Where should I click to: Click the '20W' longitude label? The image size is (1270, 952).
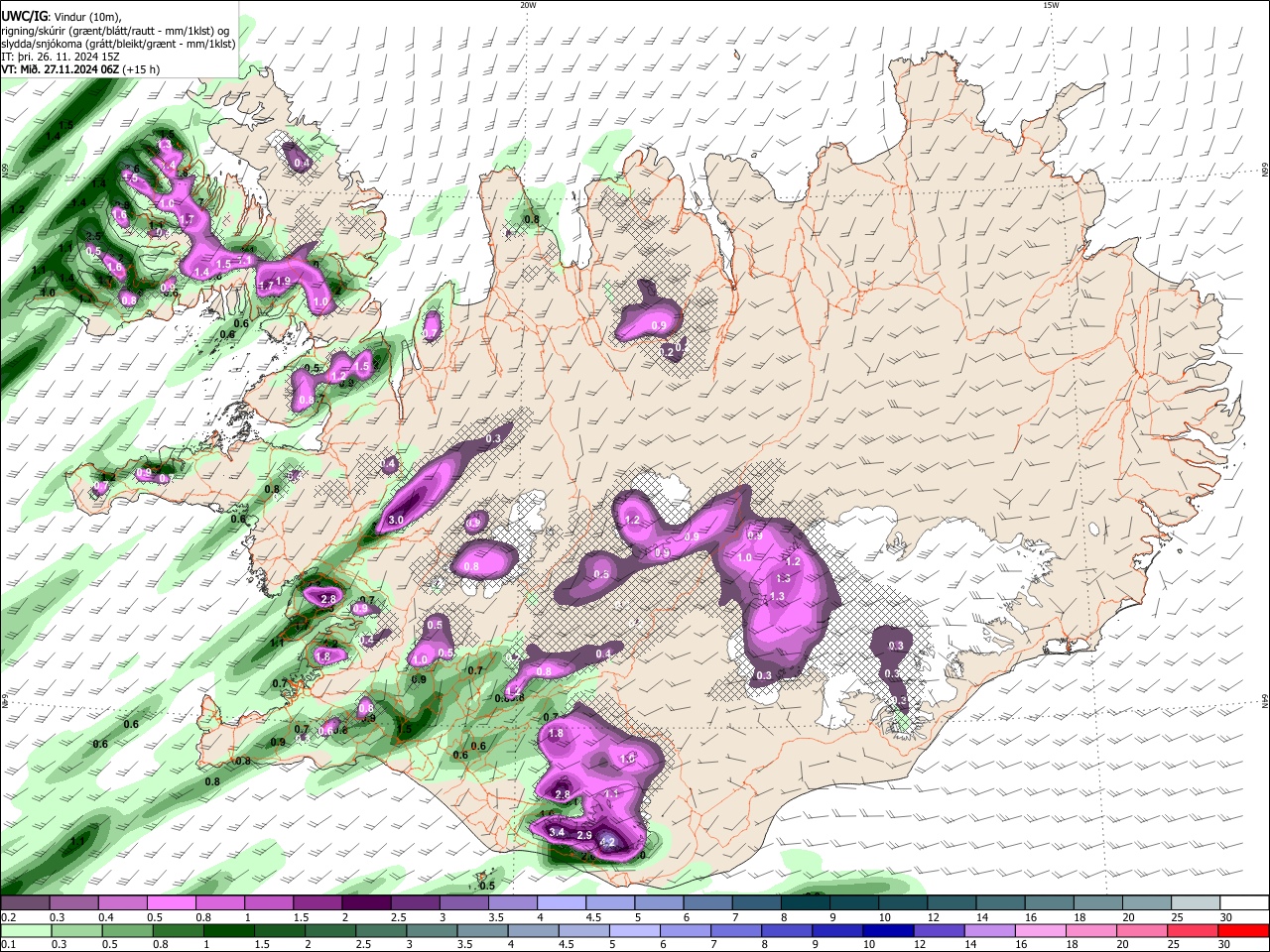(x=528, y=5)
